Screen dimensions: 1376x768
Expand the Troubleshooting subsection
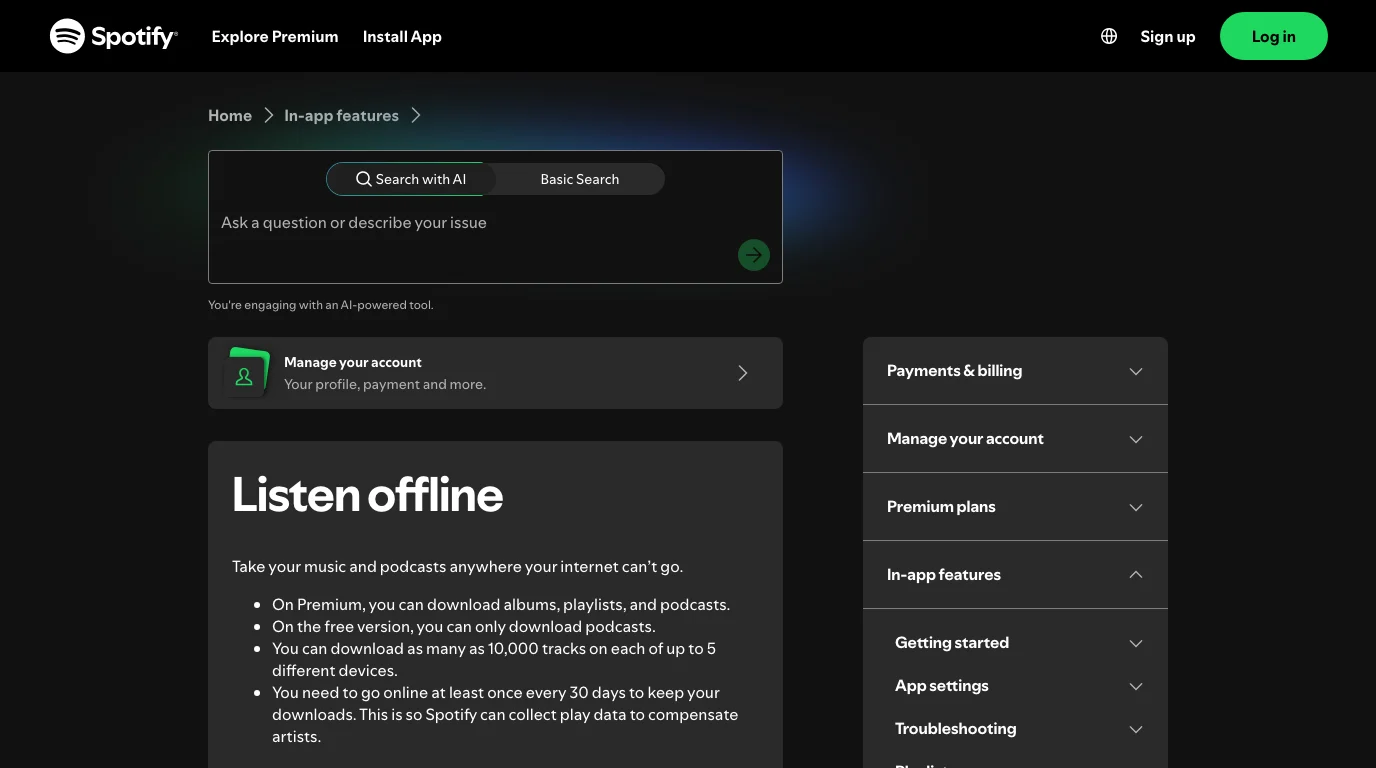tap(1019, 729)
